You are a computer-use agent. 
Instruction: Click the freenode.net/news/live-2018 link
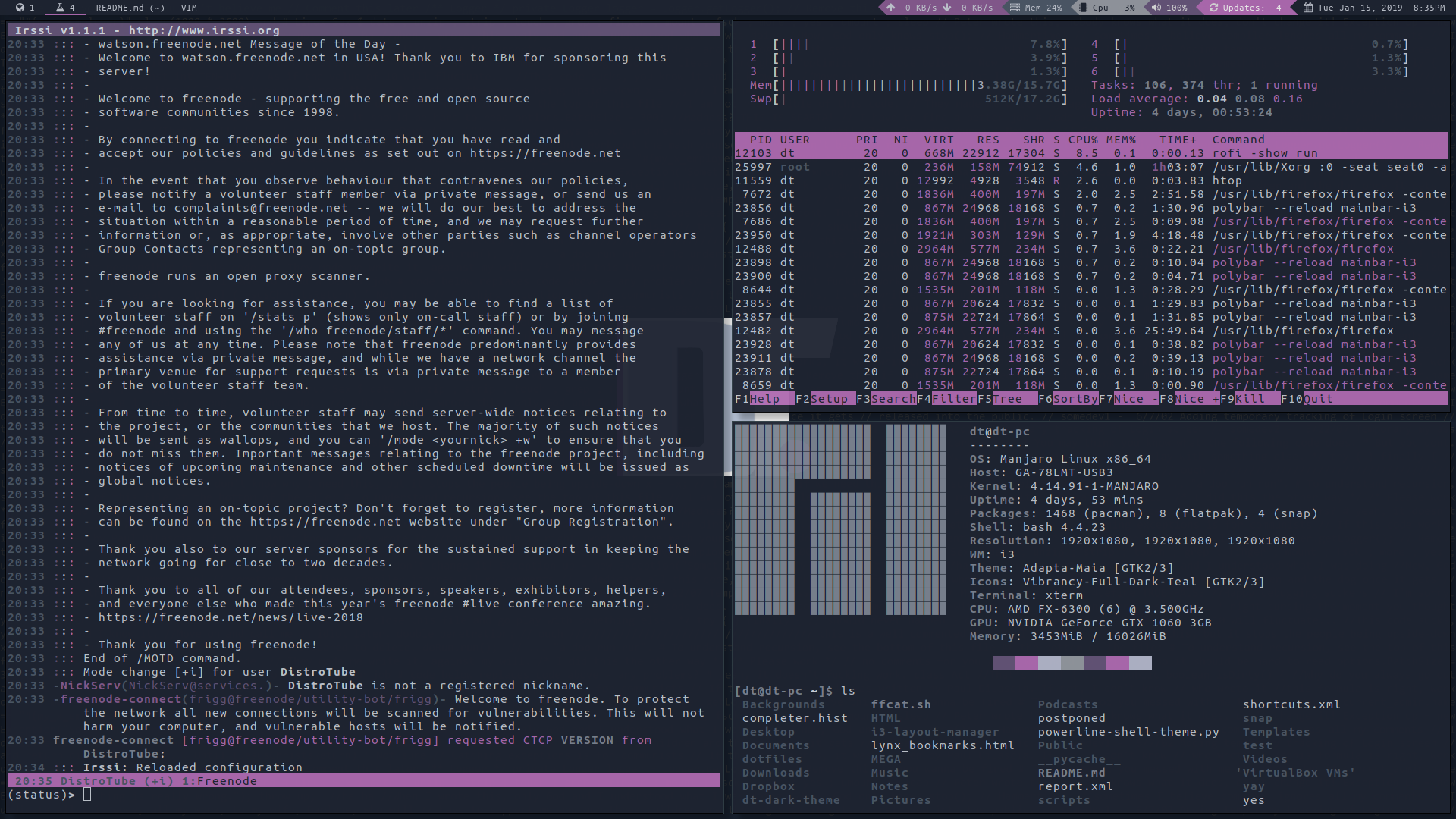231,617
